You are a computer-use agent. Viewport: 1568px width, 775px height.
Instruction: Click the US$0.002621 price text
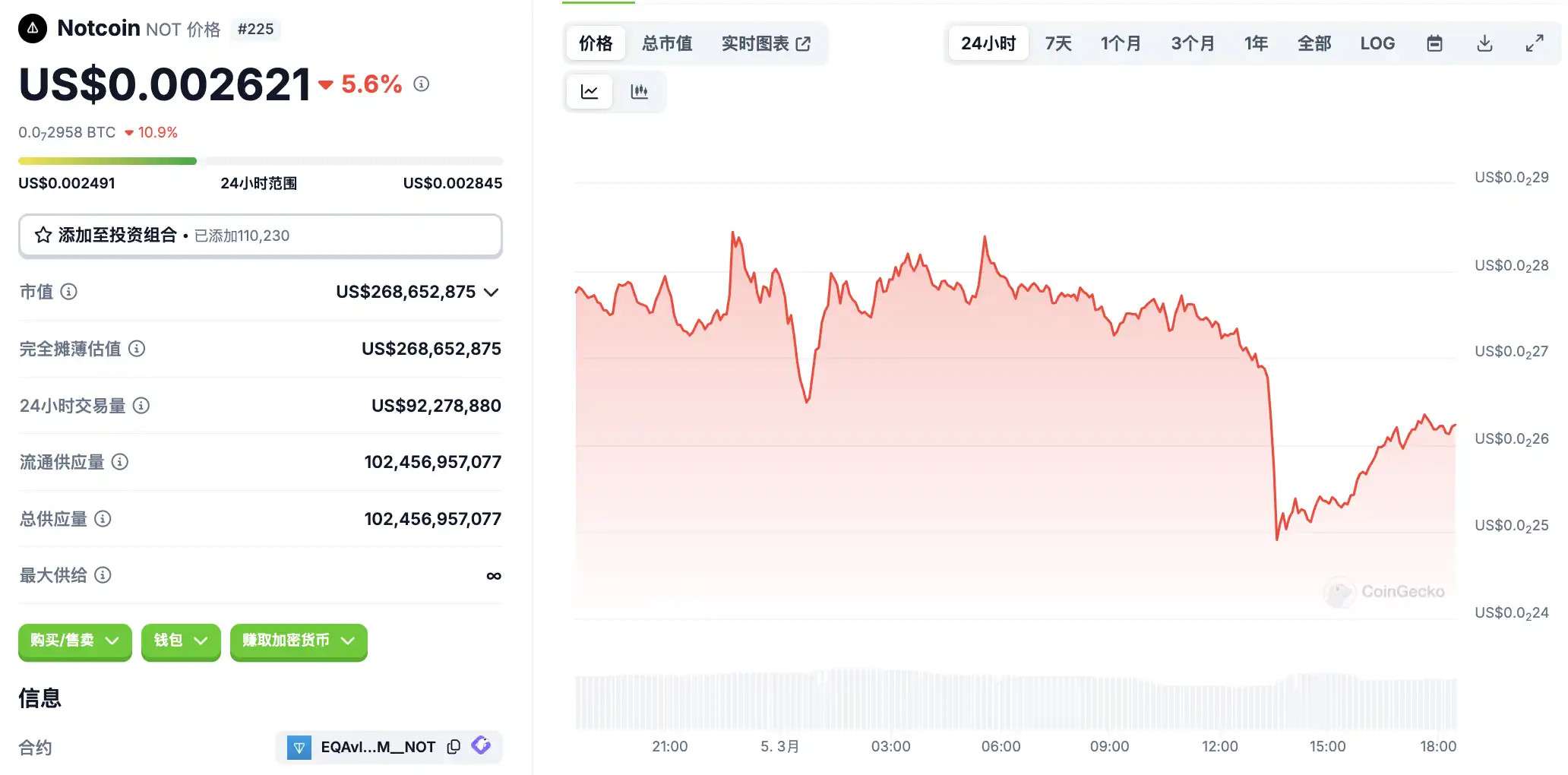tap(165, 84)
